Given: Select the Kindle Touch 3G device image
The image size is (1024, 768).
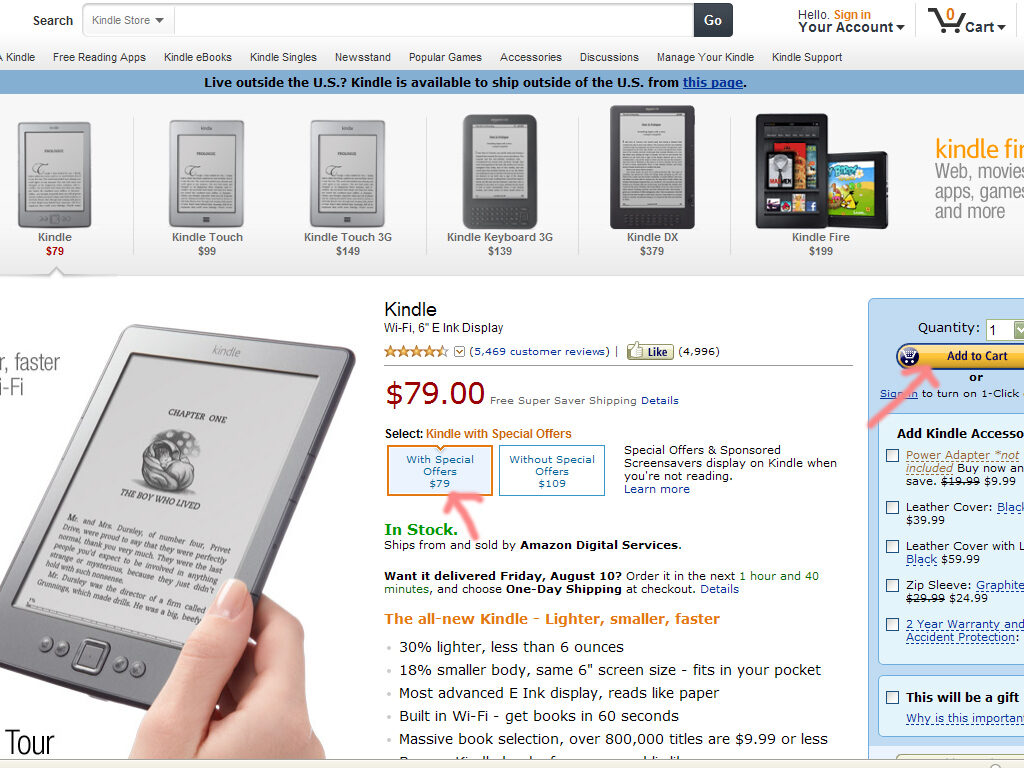Looking at the screenshot, I should (347, 174).
